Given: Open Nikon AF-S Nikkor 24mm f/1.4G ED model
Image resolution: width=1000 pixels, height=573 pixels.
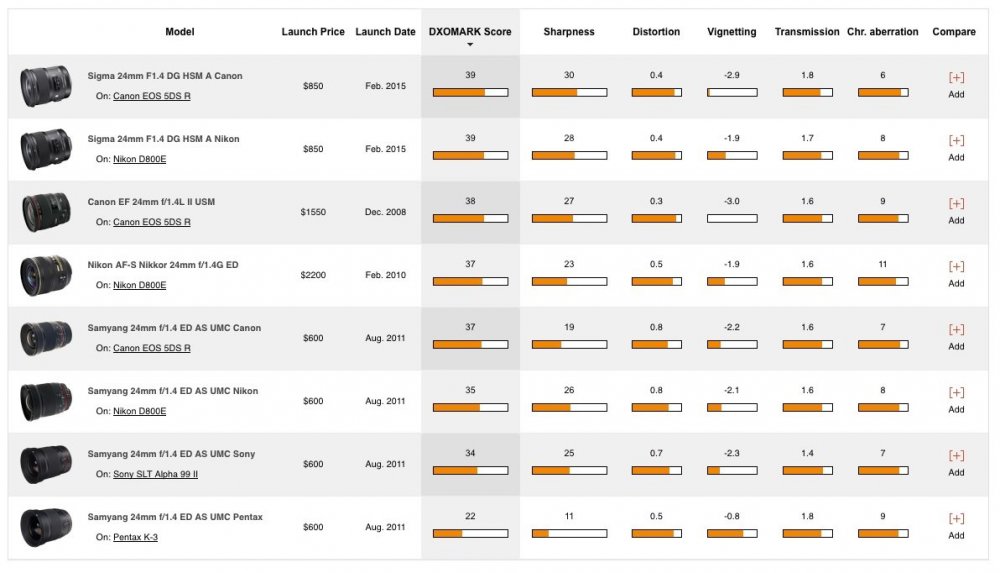Looking at the screenshot, I should (x=163, y=265).
